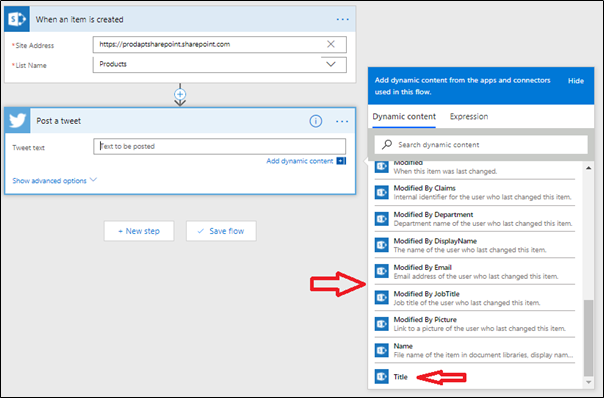The image size is (604, 398).
Task: Click SharePoint icon next to Modified By Claims
Action: point(382,192)
